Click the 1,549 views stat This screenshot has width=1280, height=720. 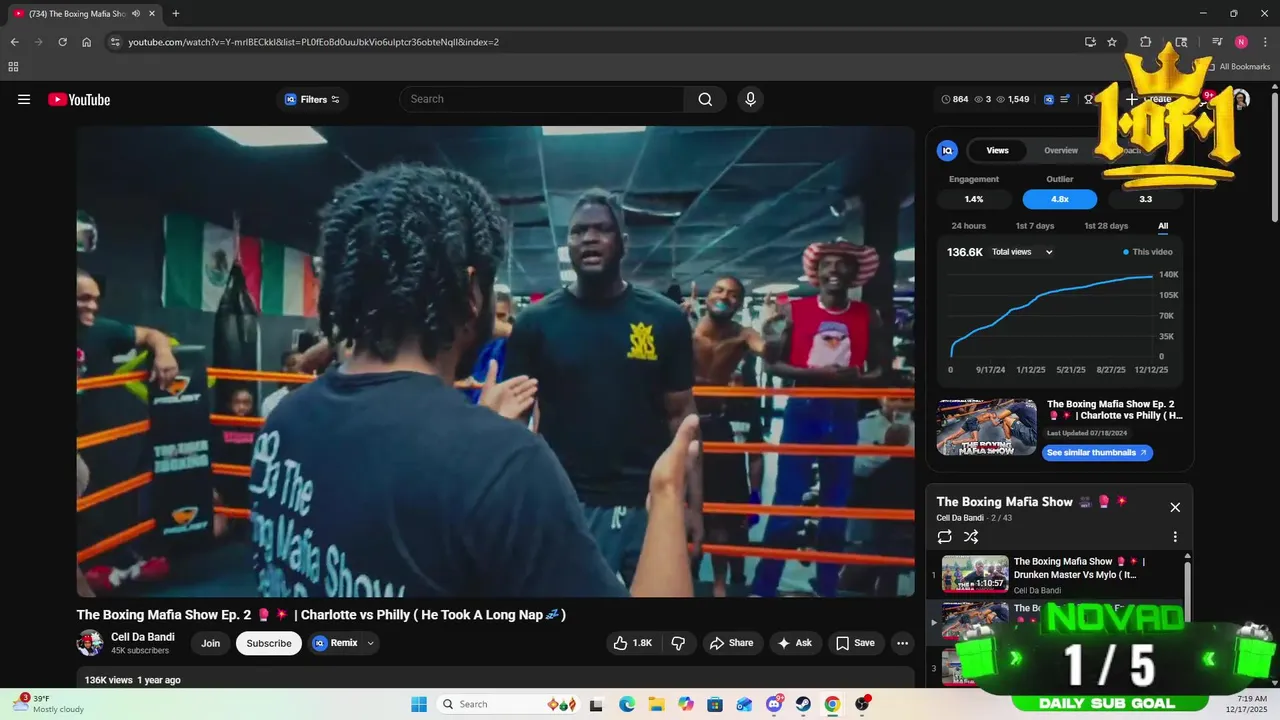coord(1013,99)
